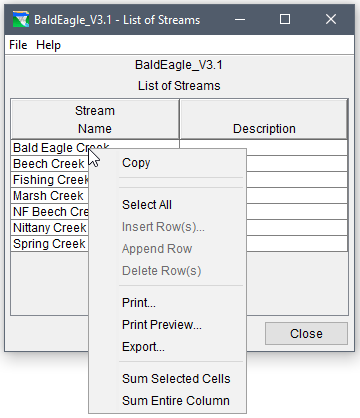
Task: Click the Close button
Action: tap(306, 333)
